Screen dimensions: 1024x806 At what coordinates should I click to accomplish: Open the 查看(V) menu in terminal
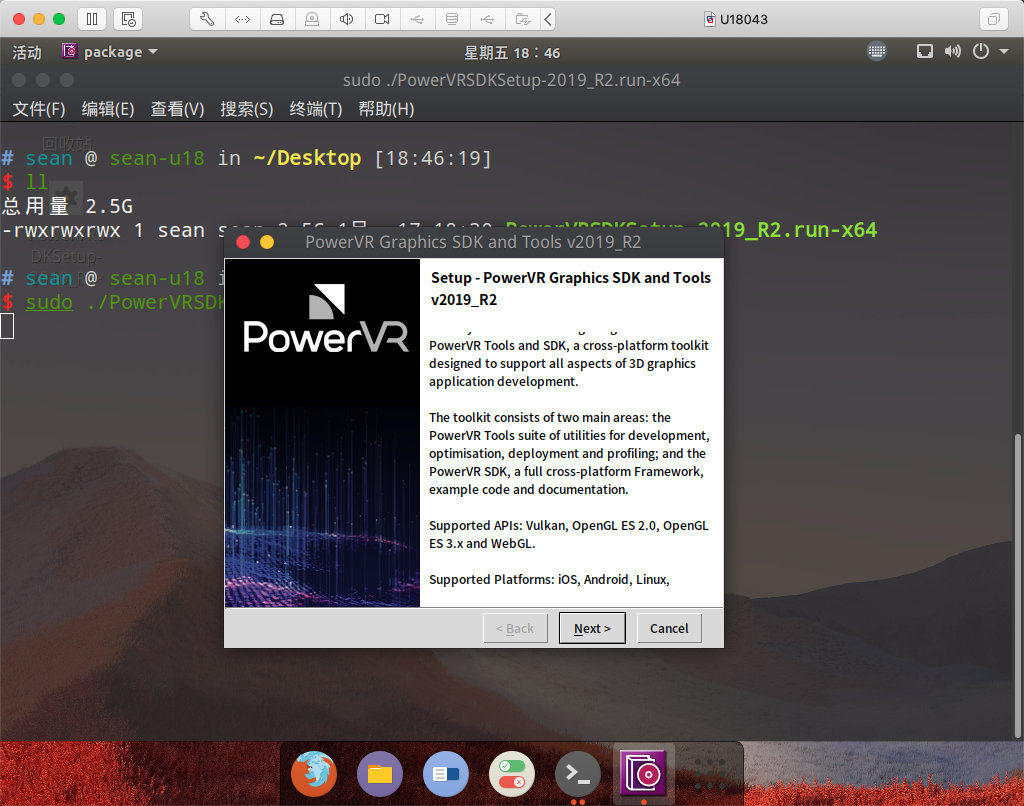pyautogui.click(x=177, y=108)
